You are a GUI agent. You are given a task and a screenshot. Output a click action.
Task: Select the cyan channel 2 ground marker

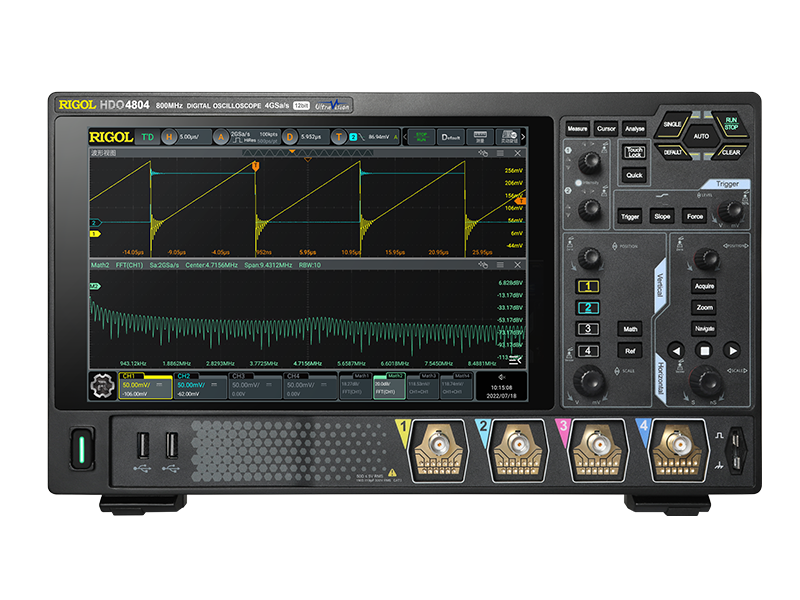pos(95,223)
